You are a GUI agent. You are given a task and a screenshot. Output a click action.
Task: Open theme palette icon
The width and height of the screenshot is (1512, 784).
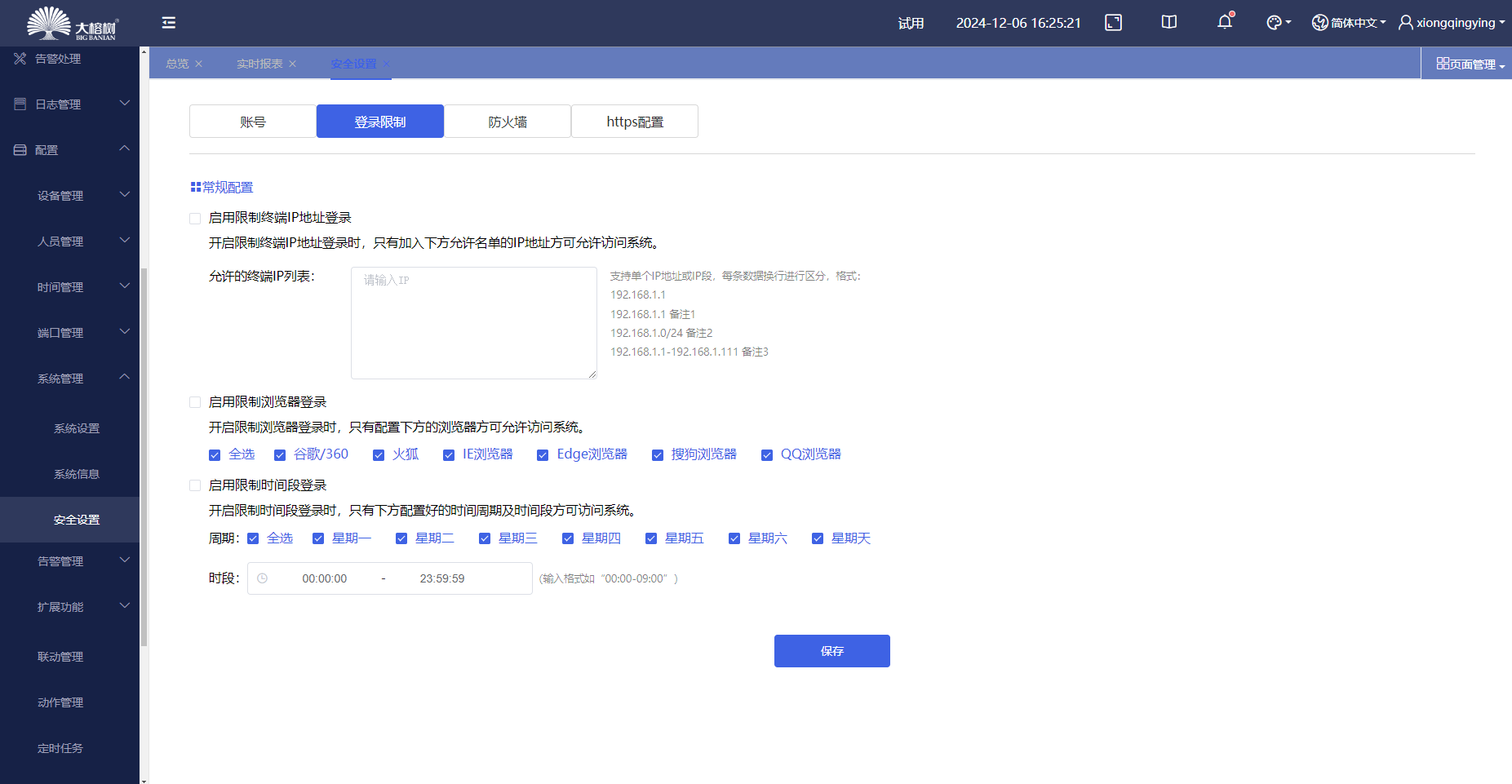click(1274, 23)
